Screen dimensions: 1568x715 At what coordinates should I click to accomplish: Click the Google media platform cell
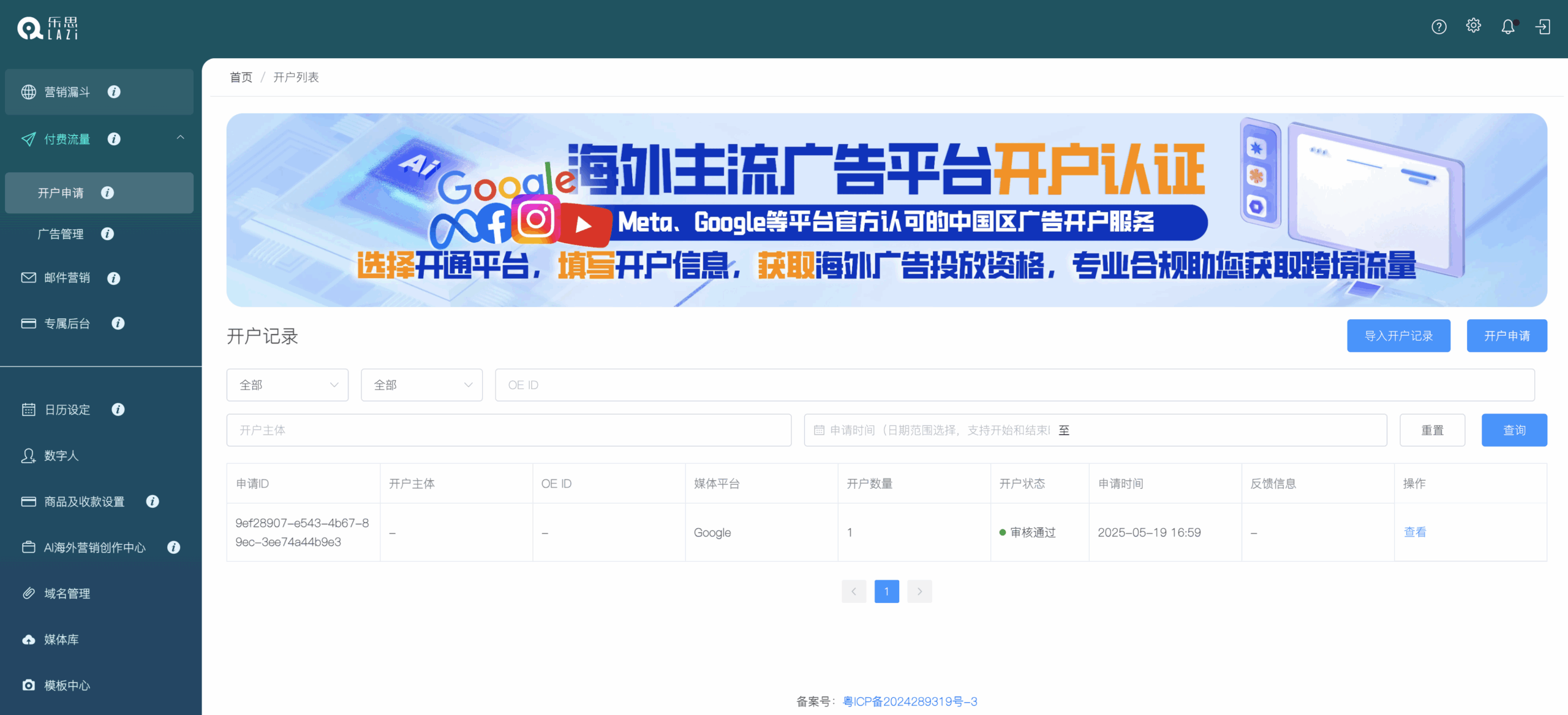(x=761, y=532)
